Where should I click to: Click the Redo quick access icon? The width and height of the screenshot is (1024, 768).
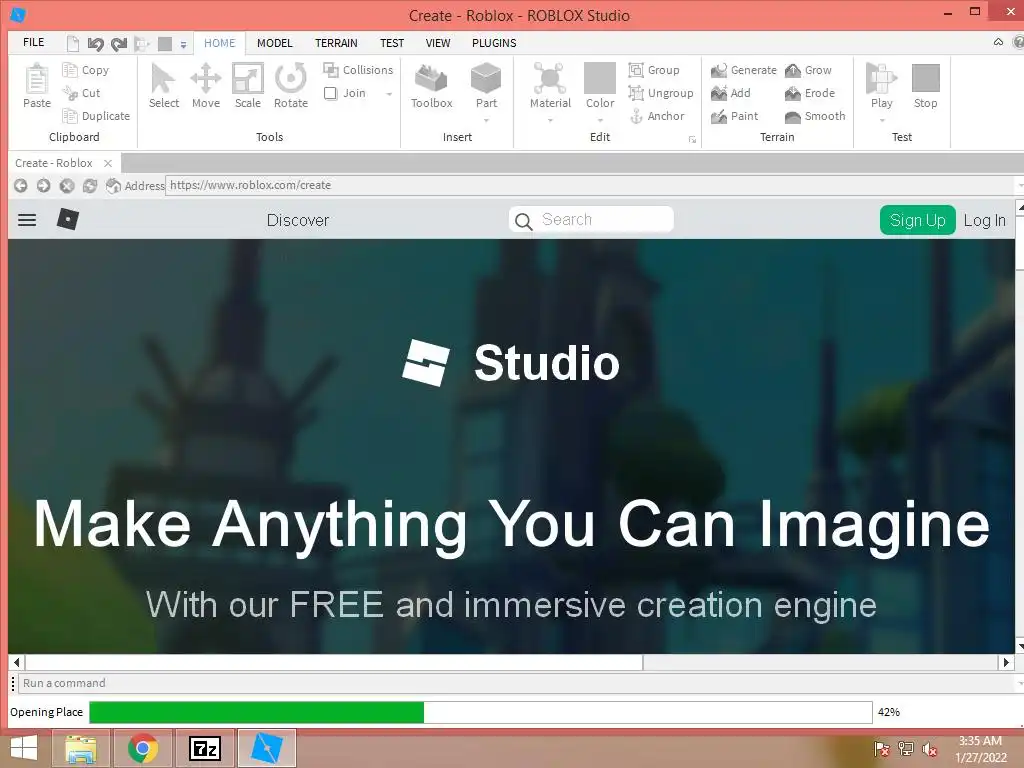click(119, 44)
